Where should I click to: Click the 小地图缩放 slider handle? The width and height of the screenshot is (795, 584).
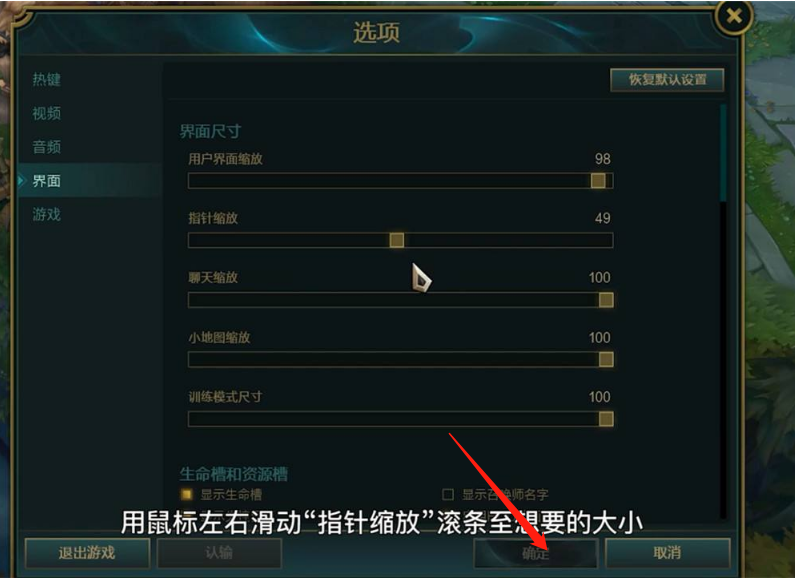pos(606,359)
